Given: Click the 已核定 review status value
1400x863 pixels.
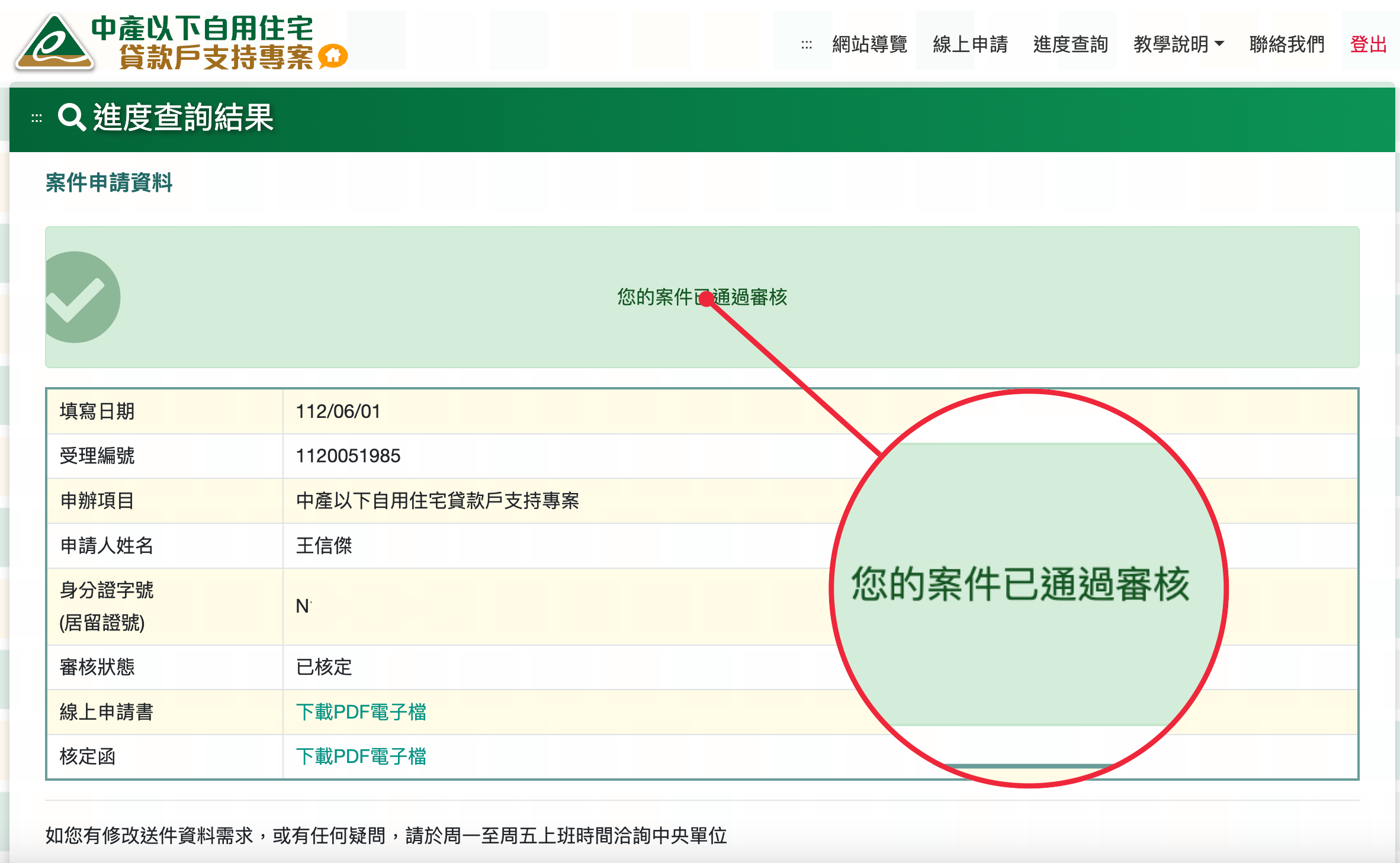Looking at the screenshot, I should (324, 667).
